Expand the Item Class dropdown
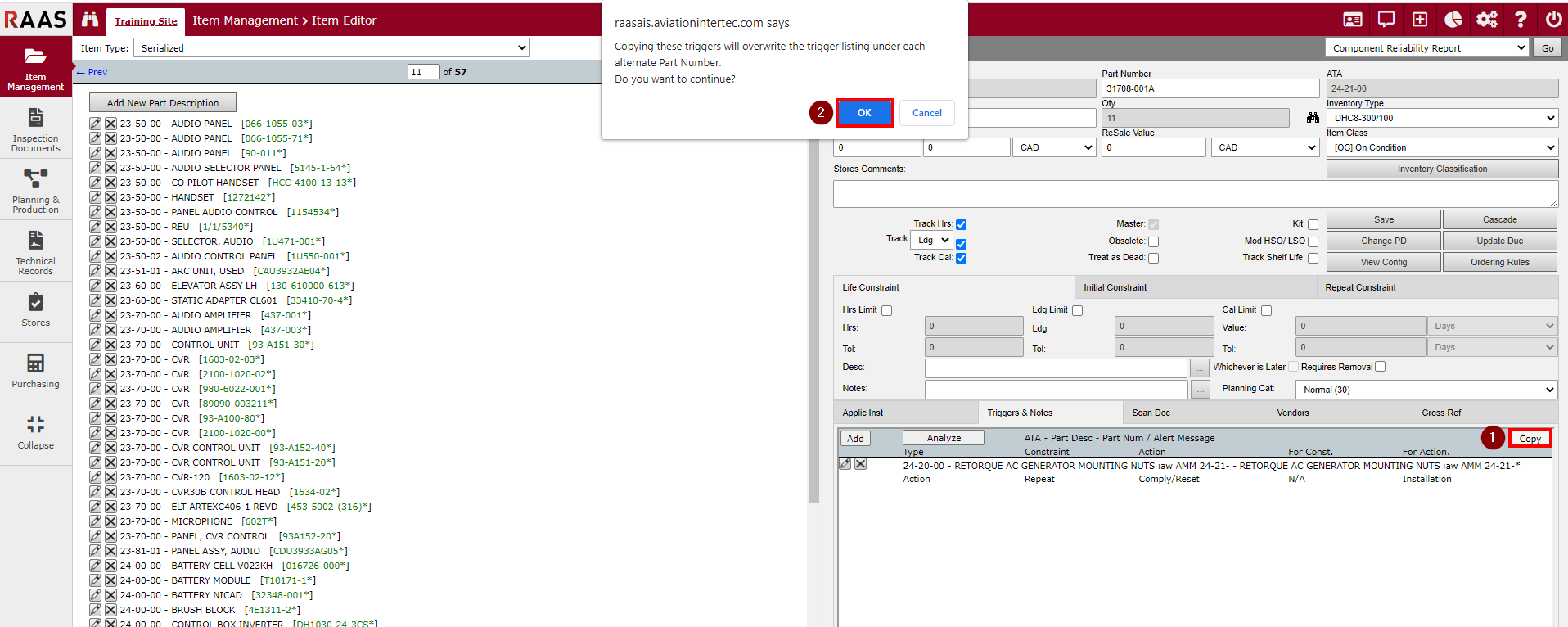 tap(1442, 147)
